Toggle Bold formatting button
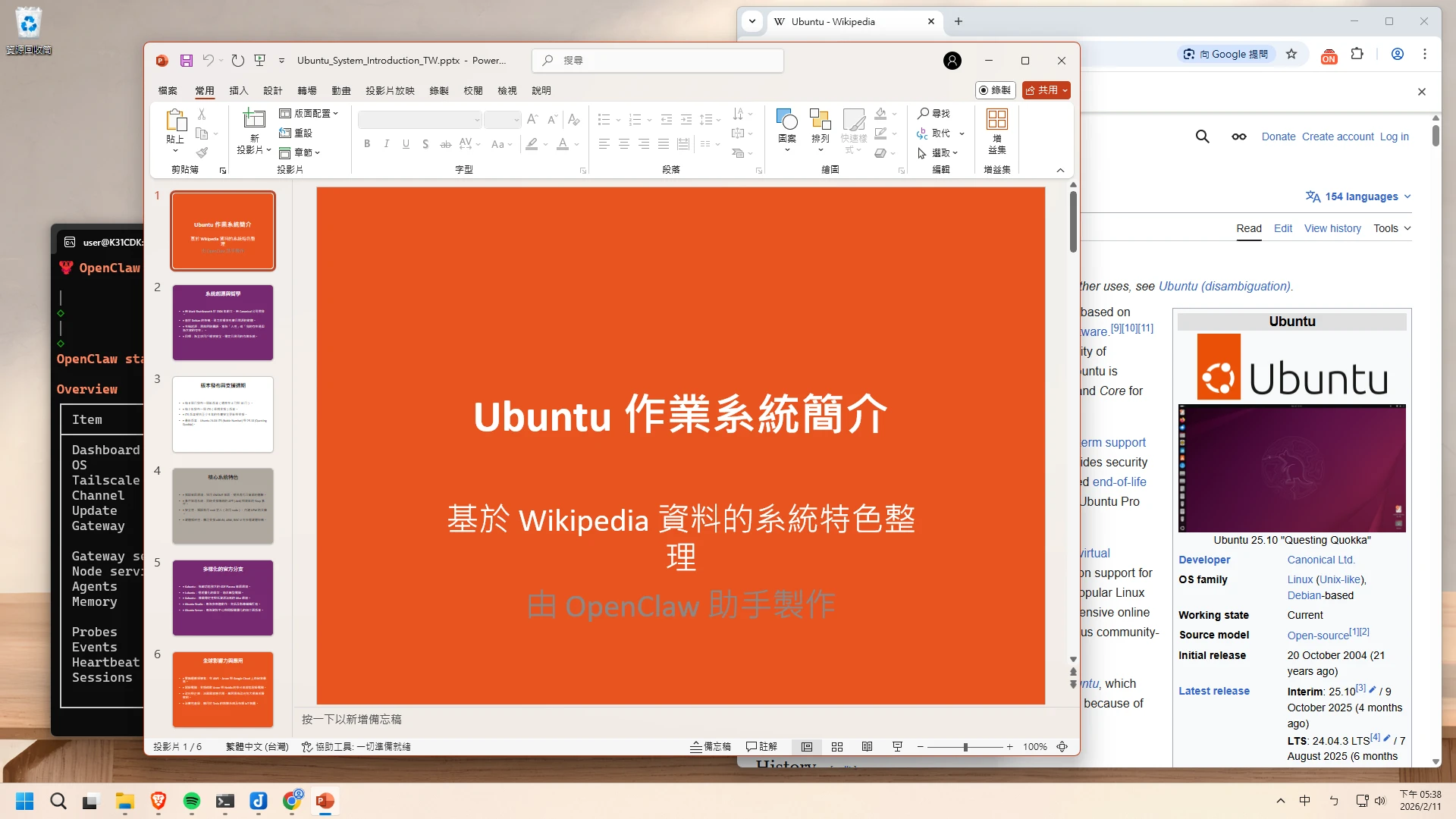The height and width of the screenshot is (819, 1456). coord(367,144)
